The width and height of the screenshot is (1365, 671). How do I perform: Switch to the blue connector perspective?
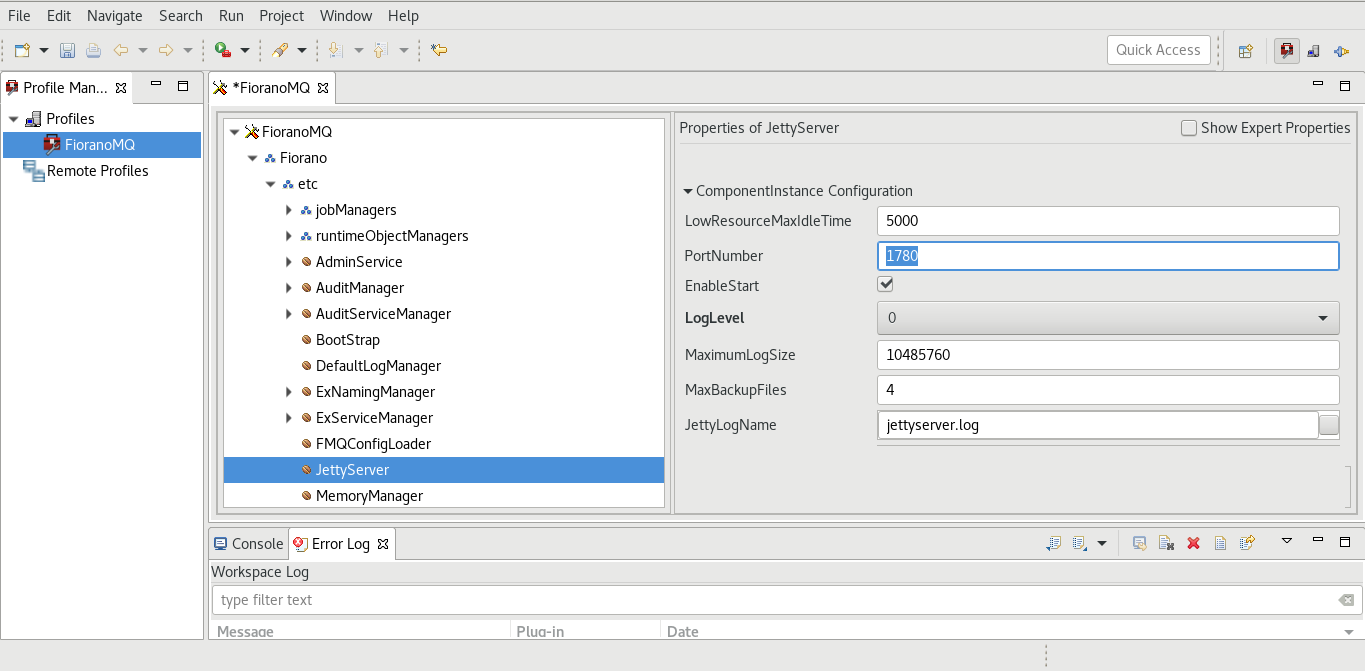(1341, 50)
